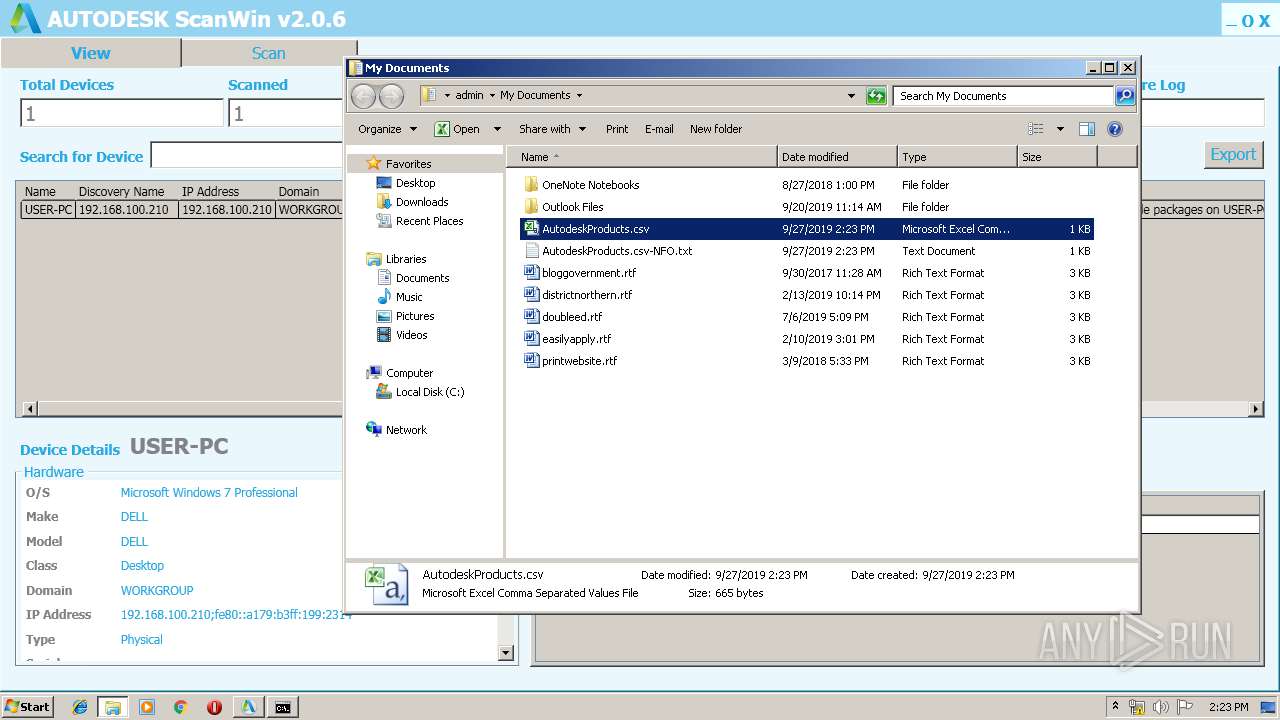The width and height of the screenshot is (1280, 720).
Task: Switch to the Autodesk ScanWin taskbar icon
Action: tap(248, 707)
